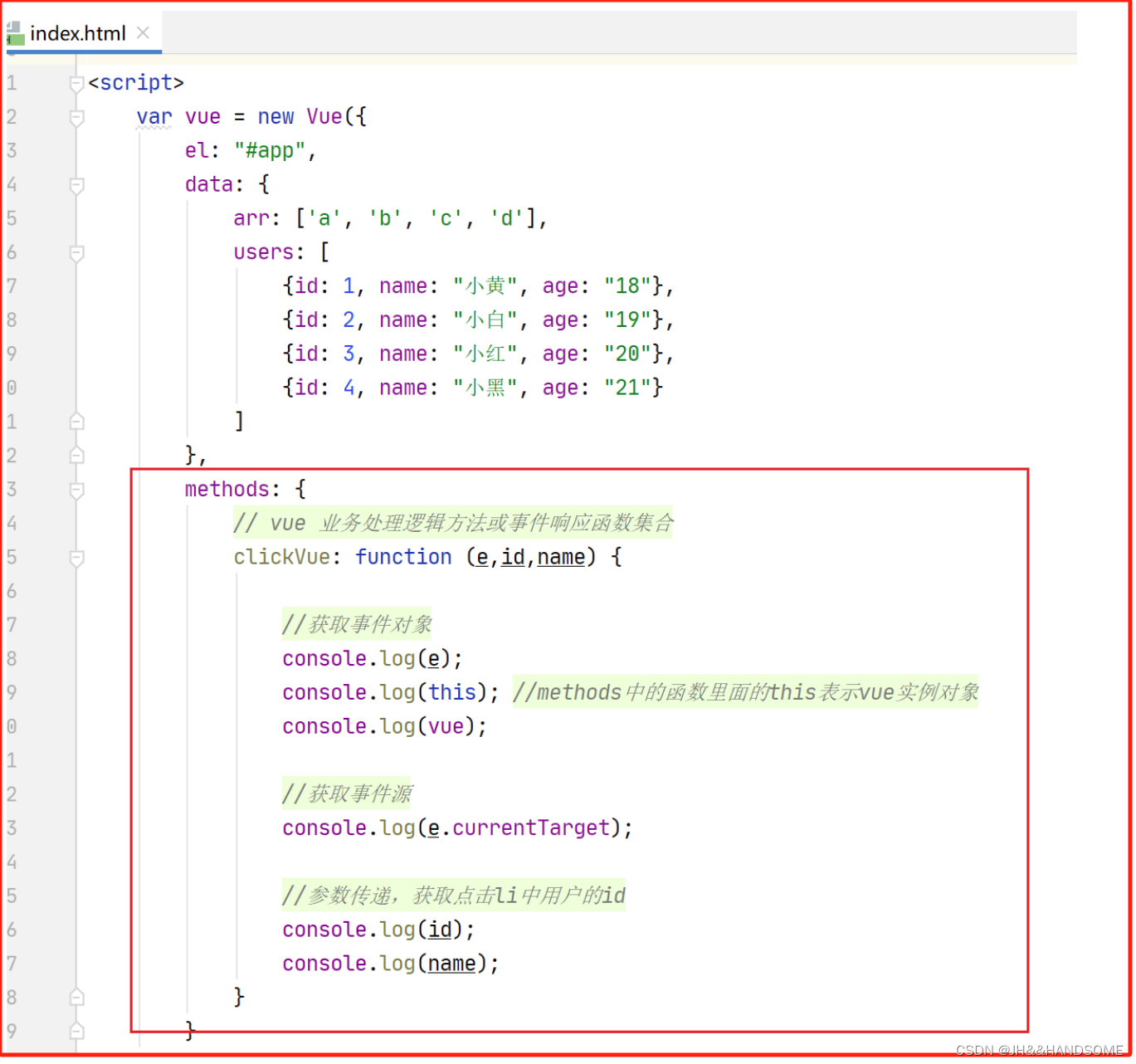Screen dimensions: 1136x1064
Task: Click the console.log(this); statement
Action: [x=391, y=693]
